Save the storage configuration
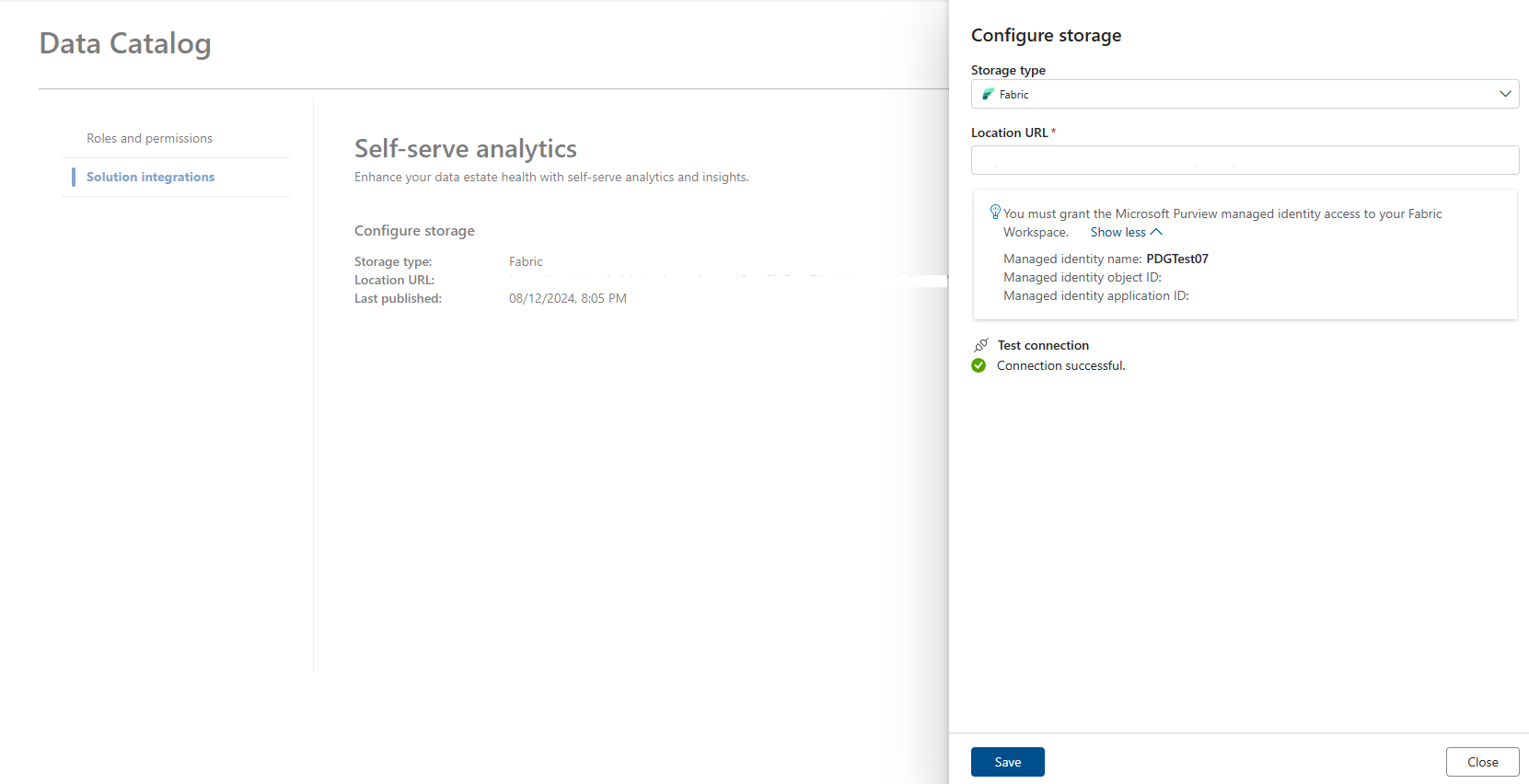Screen dimensions: 1529x784 1007,762
